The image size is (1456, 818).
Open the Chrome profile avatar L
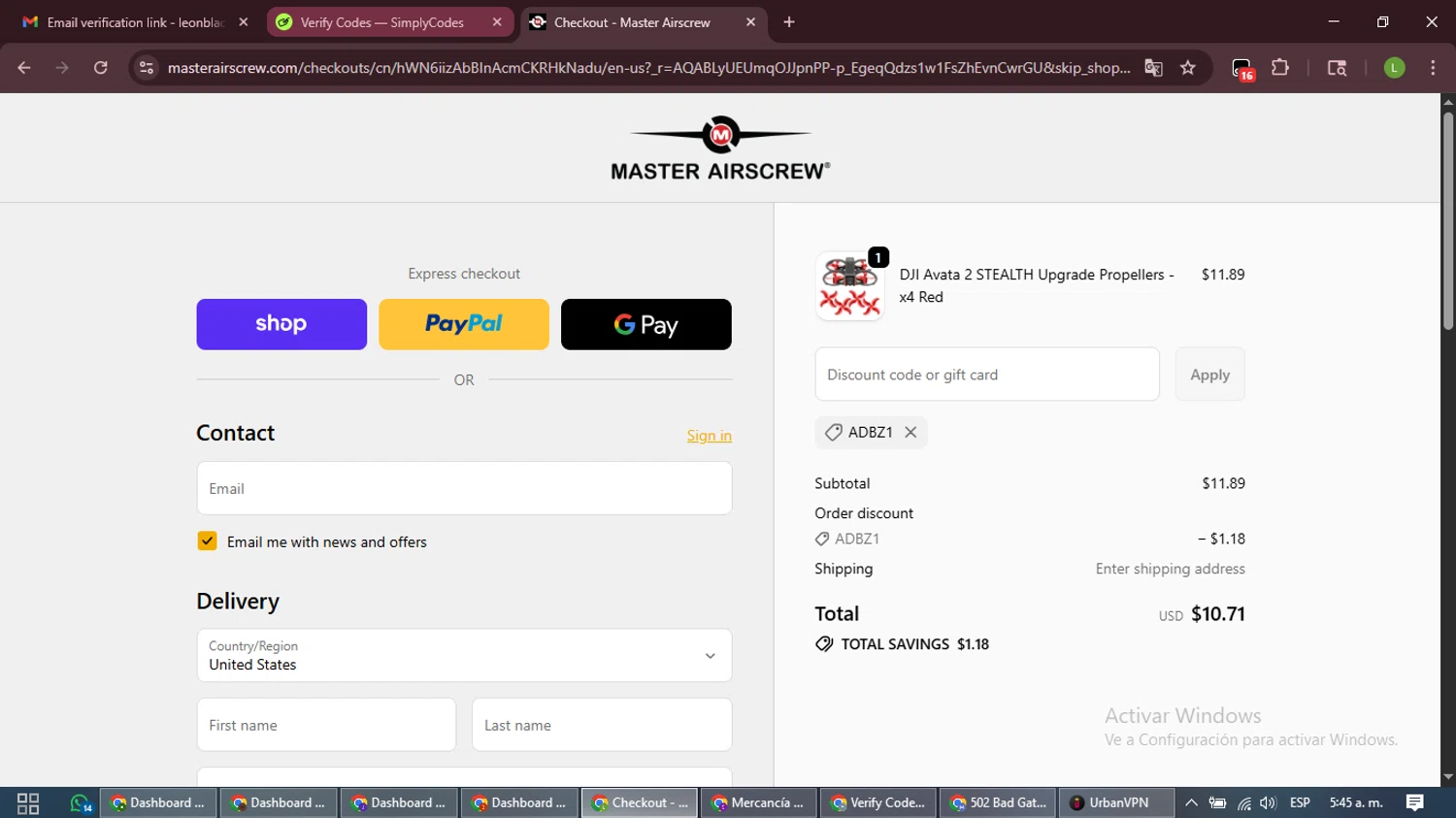[x=1394, y=68]
